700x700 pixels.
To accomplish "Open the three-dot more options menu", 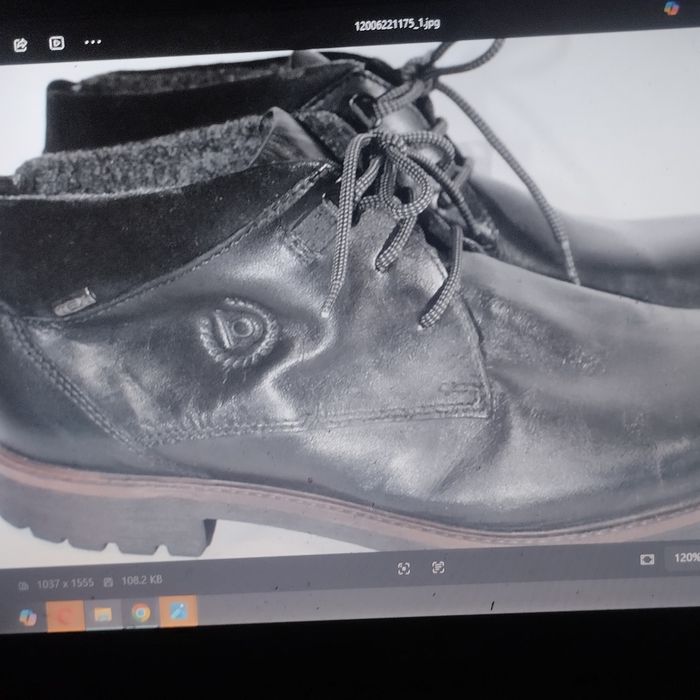I will coord(93,42).
